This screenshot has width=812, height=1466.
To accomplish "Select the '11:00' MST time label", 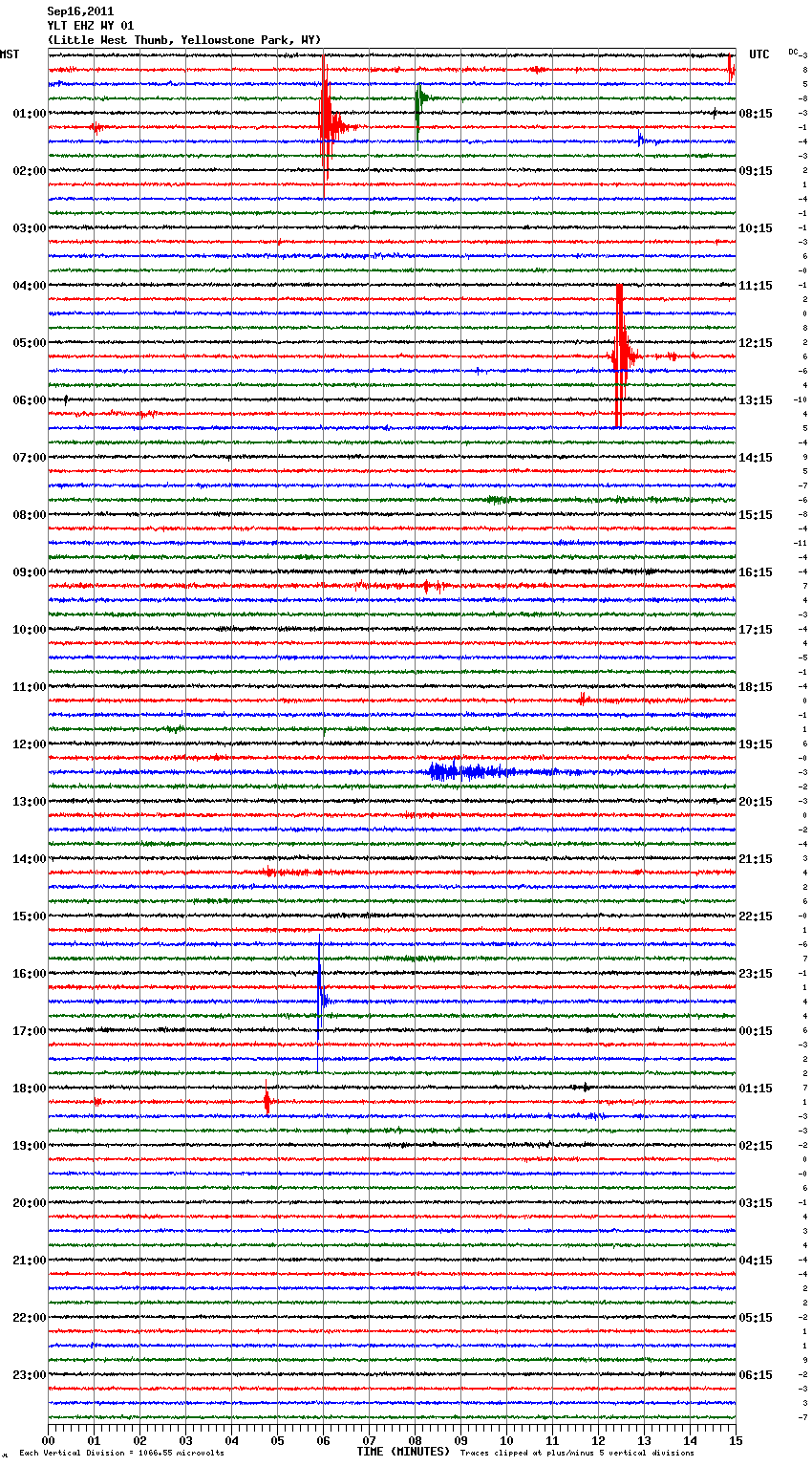I will 29,687.
